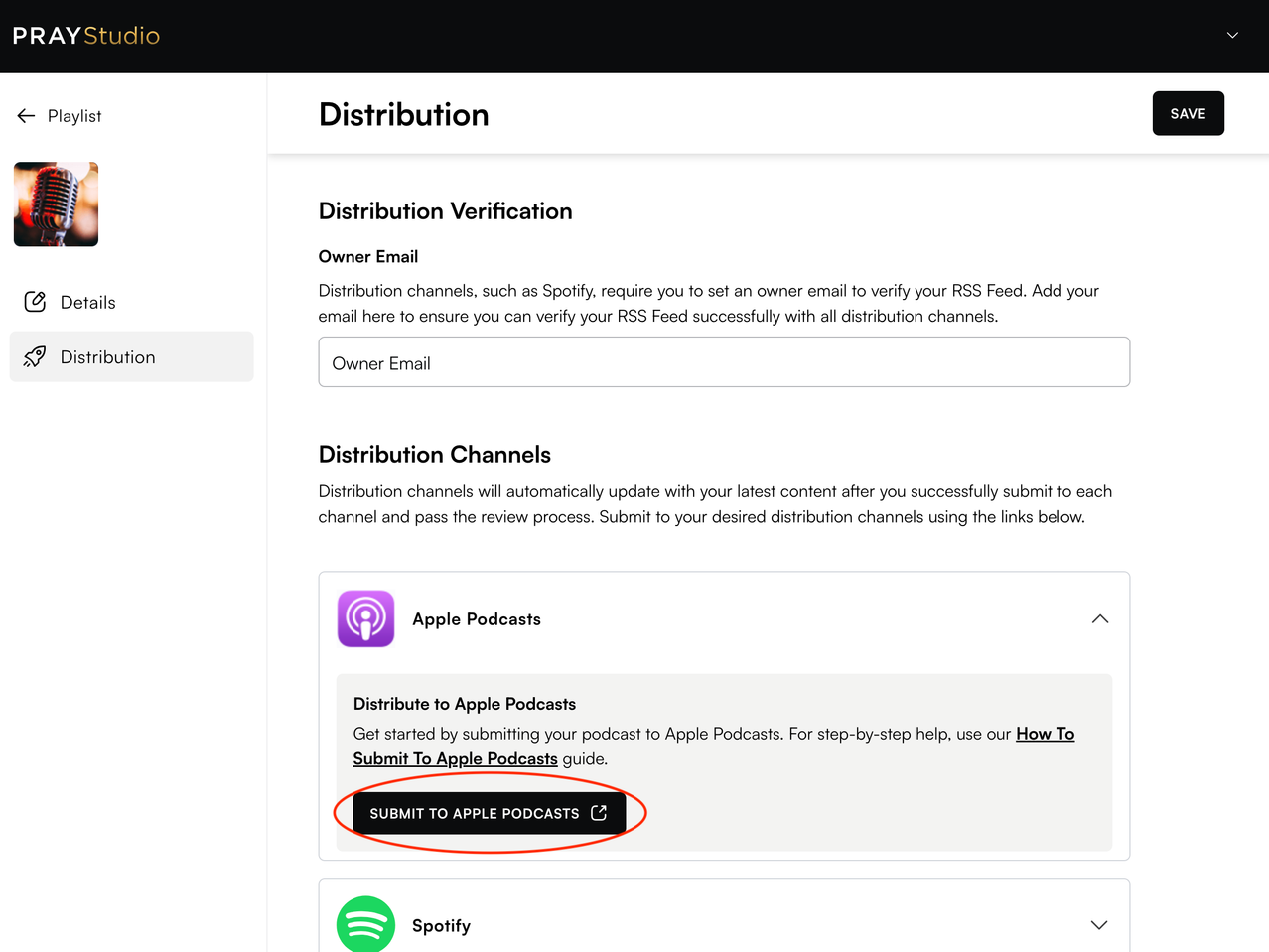
Task: Open the podcast microphone cover thumbnail
Action: tap(56, 204)
